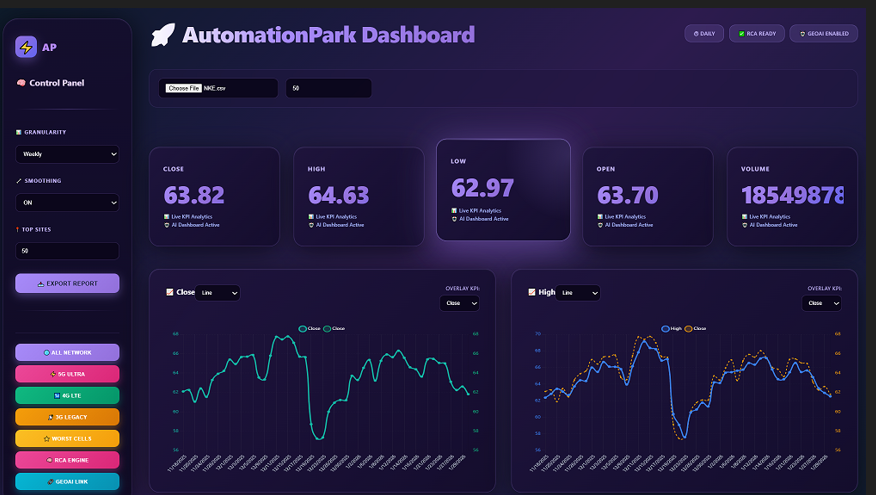Toggle Close legend entry in High chart
This screenshot has width=876, height=495.
[x=696, y=329]
